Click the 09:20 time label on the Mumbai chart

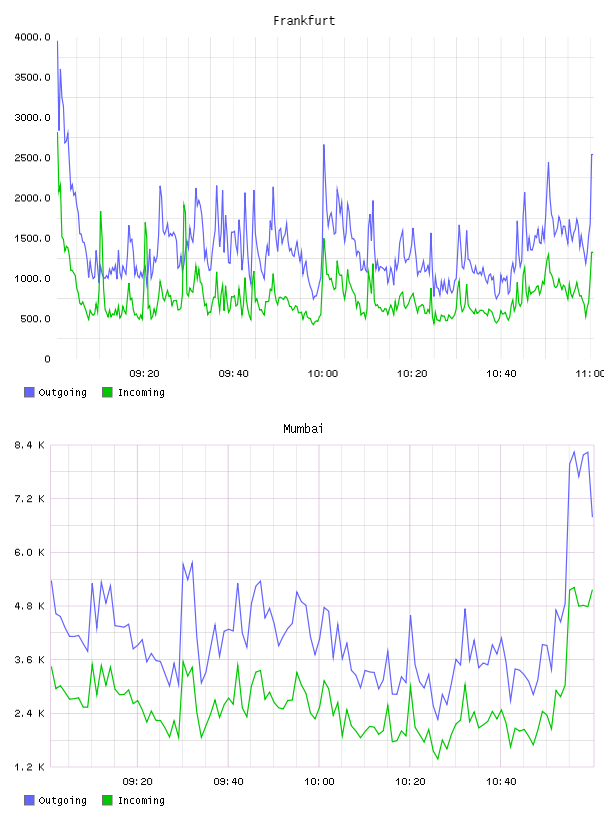tap(137, 782)
